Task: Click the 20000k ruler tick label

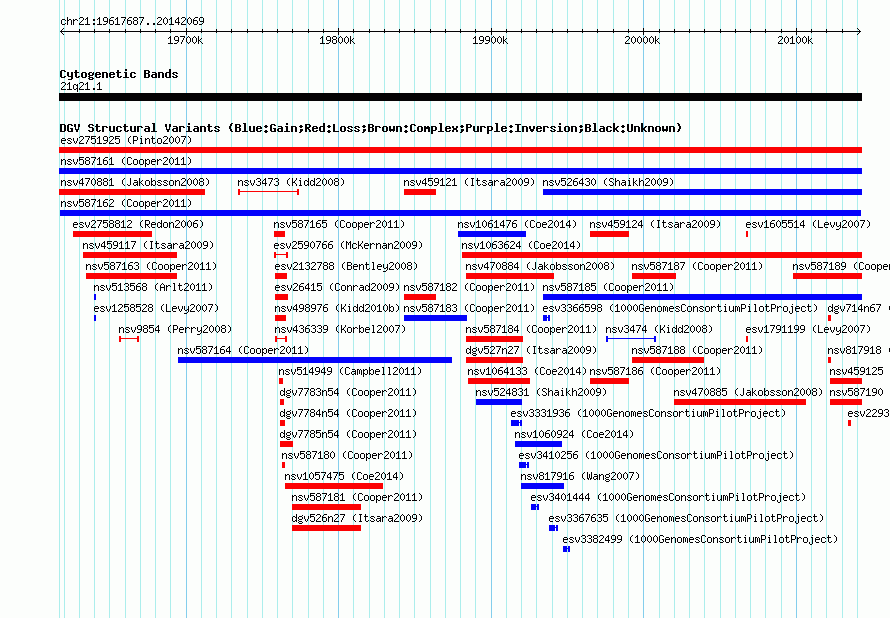Action: click(x=643, y=40)
